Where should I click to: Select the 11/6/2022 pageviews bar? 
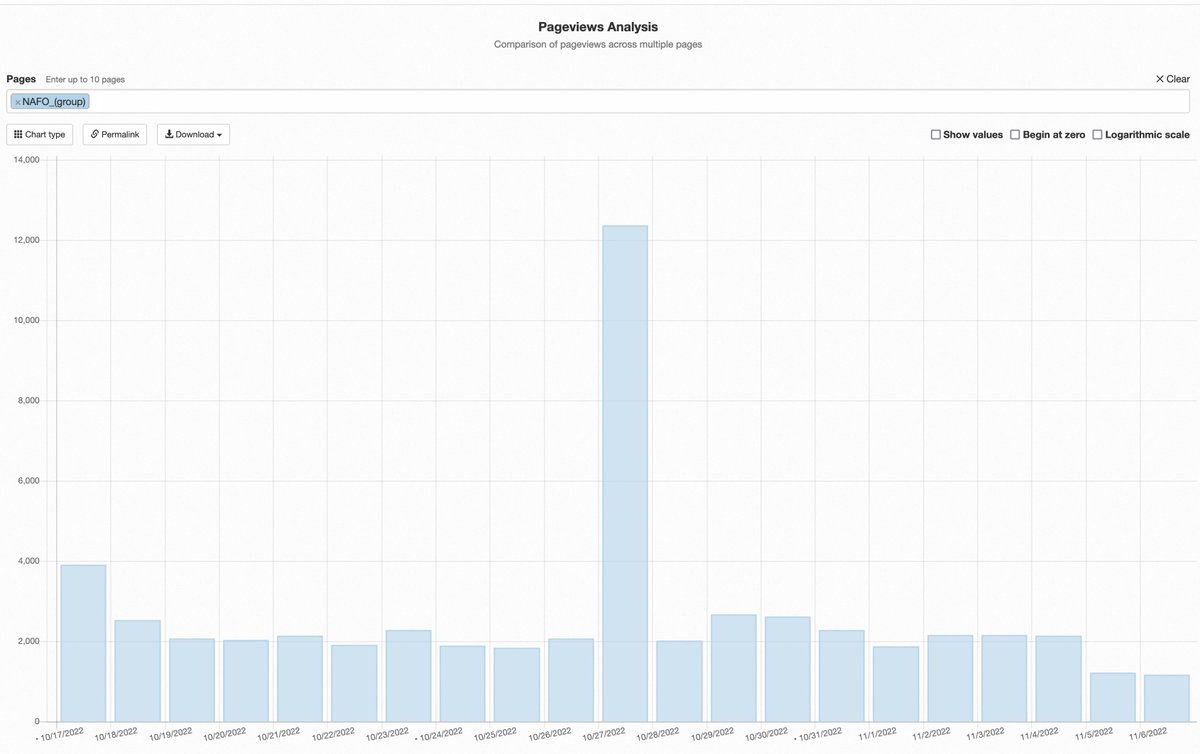coord(1167,698)
